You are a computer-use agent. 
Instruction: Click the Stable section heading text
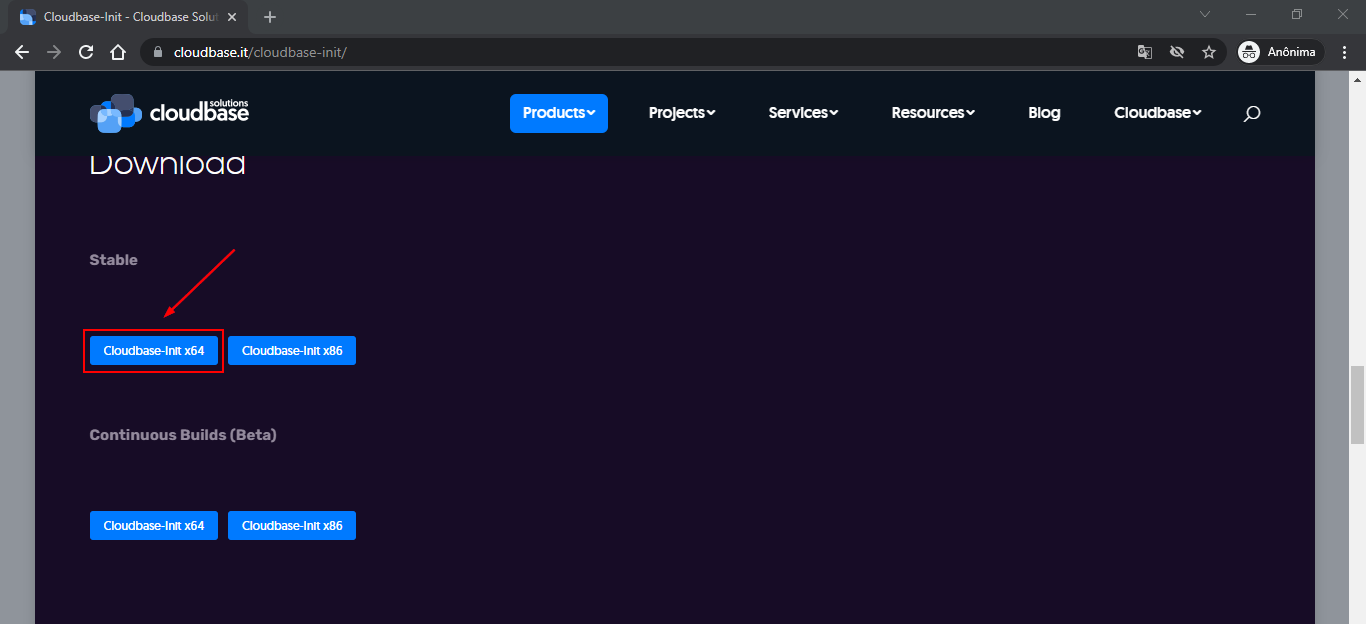tap(113, 260)
